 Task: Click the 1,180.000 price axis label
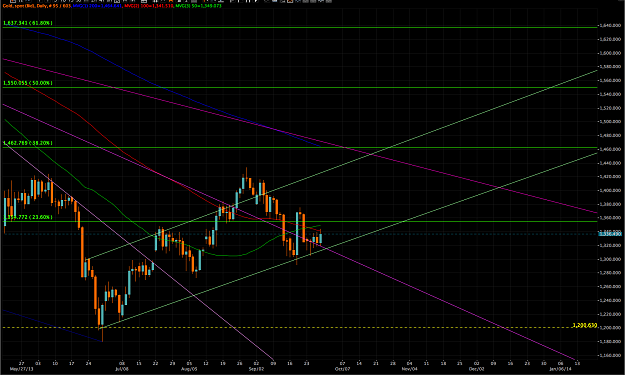tap(610, 342)
